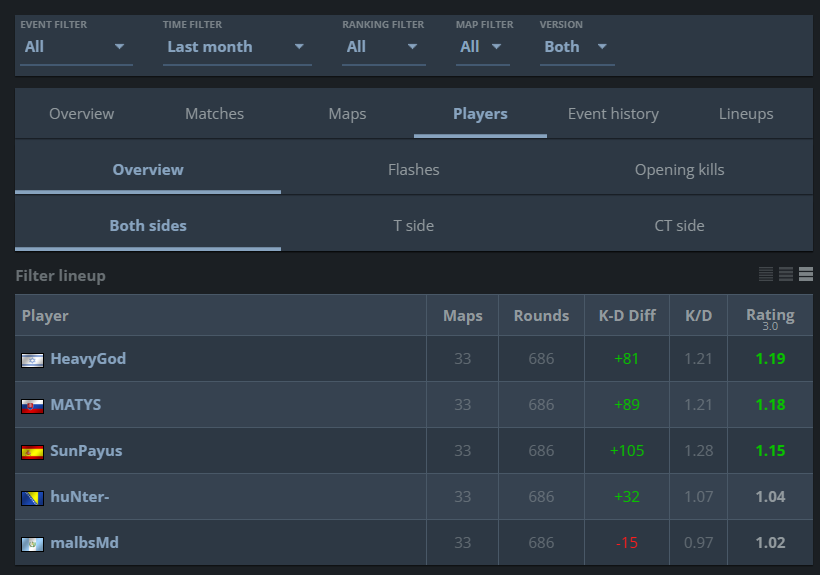The image size is (820, 575).
Task: Select the compact table density icon
Action: click(x=766, y=274)
